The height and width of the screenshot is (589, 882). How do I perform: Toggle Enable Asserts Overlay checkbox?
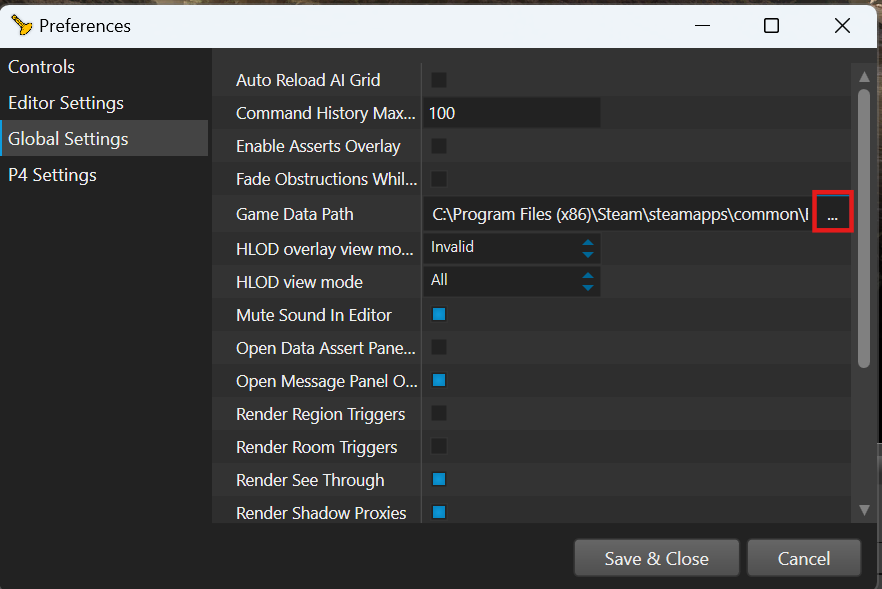(x=439, y=146)
